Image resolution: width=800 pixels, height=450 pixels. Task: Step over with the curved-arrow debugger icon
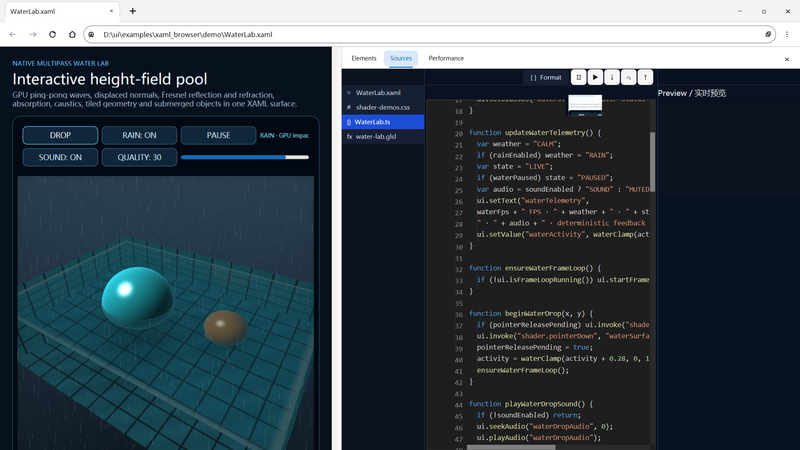point(629,78)
